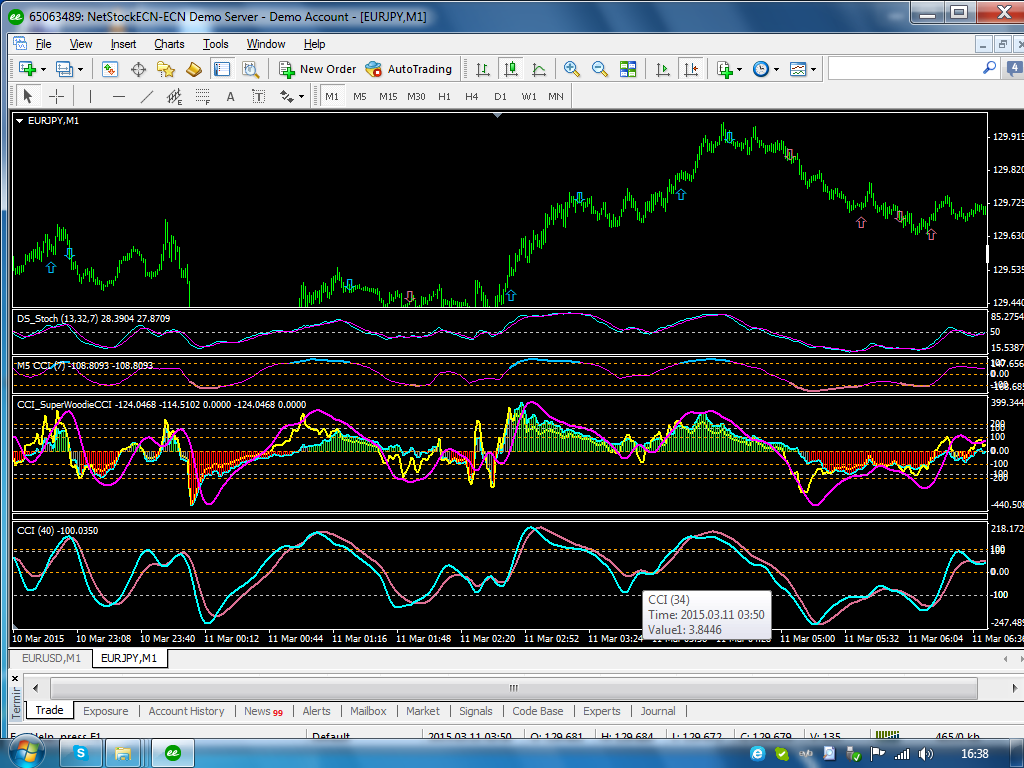Open the Indicators list dropdown arrow
Screen dimensions: 1024x768
pos(741,69)
